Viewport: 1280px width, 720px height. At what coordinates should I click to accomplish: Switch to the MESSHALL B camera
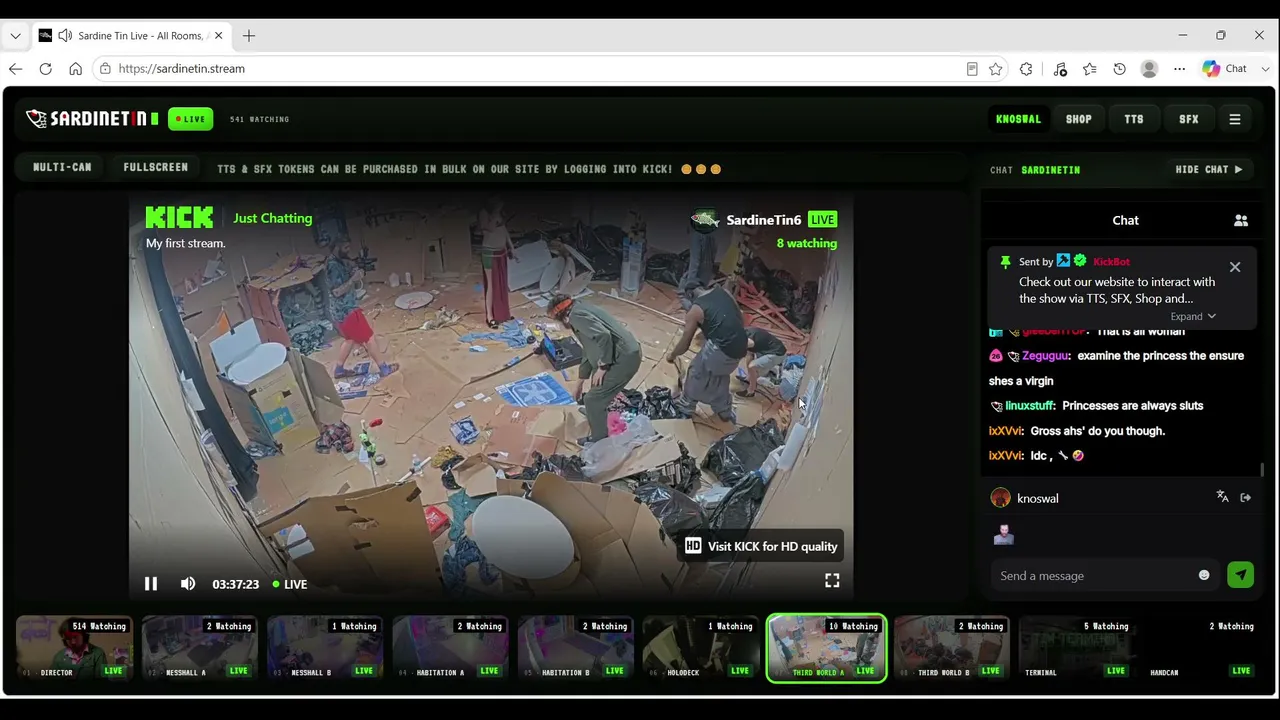[325, 648]
